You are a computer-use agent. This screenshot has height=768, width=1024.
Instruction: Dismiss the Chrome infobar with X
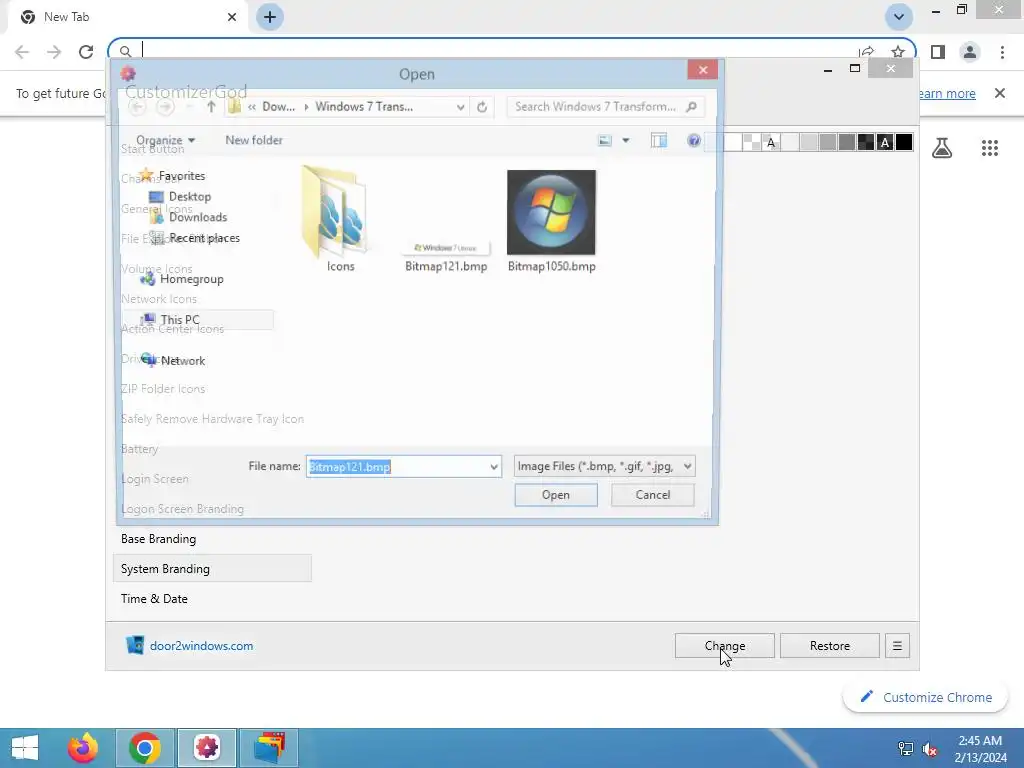point(1000,93)
